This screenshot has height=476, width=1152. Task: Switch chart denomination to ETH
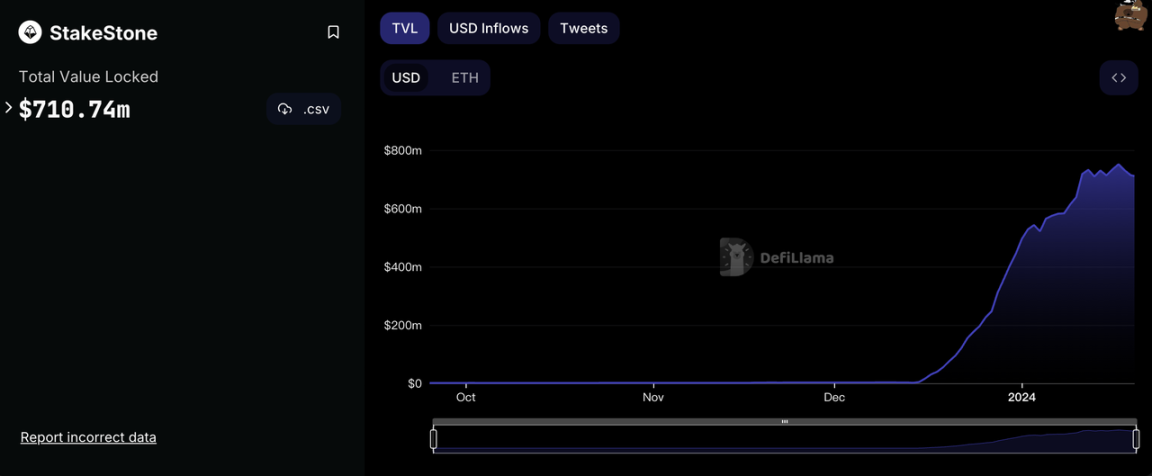coord(464,78)
